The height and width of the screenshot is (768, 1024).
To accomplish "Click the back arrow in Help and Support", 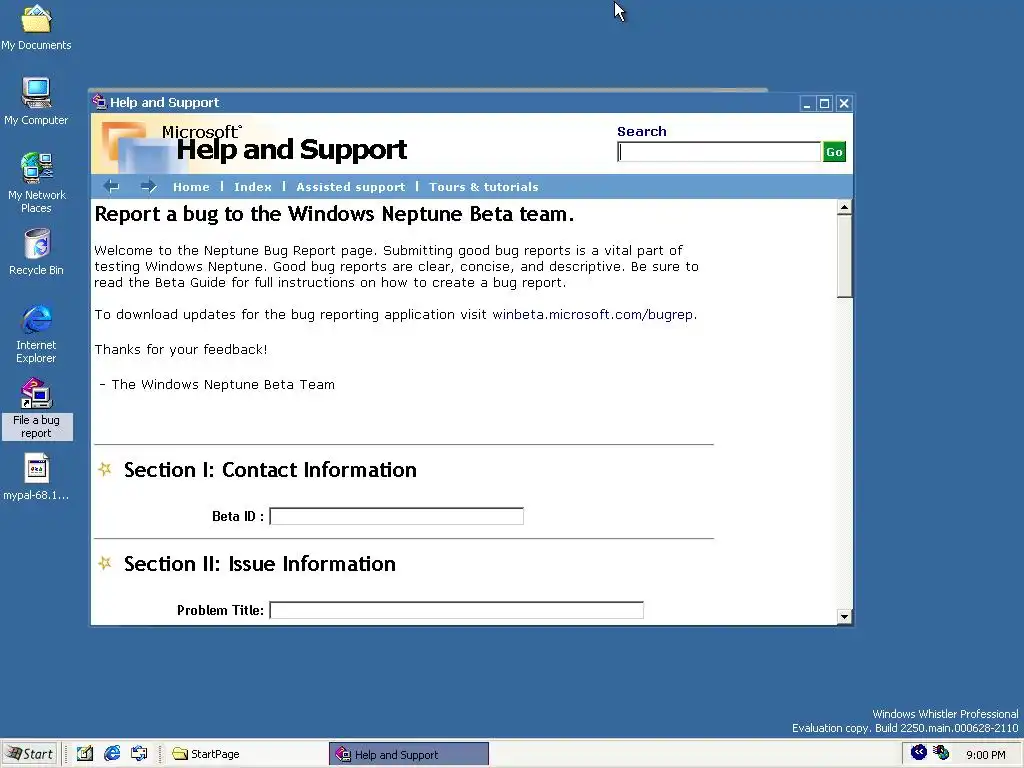I will coord(112,187).
